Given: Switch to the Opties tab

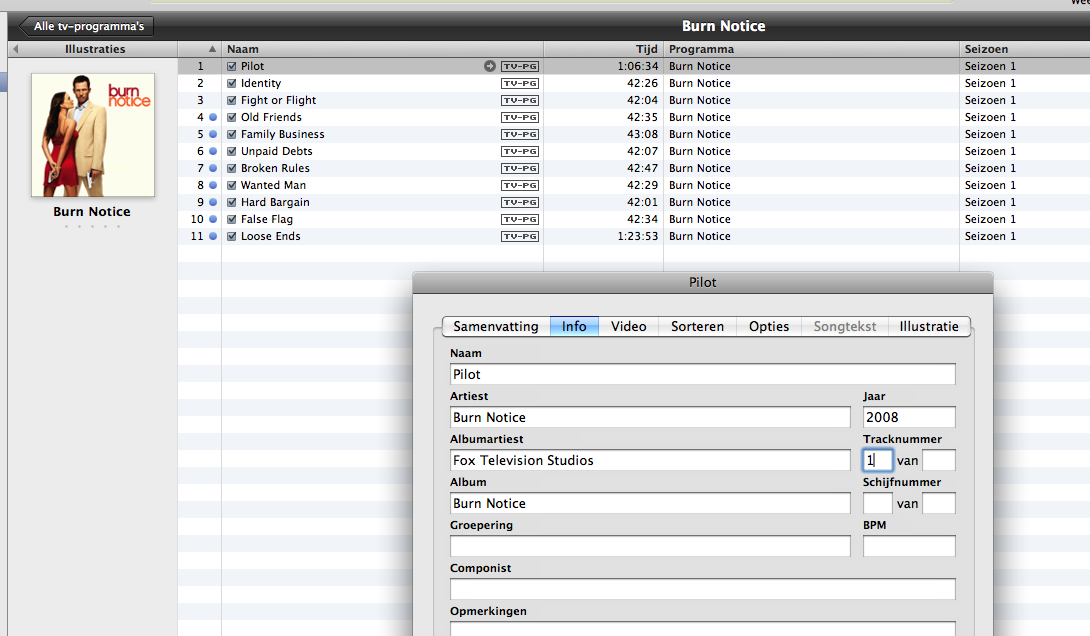Looking at the screenshot, I should (x=769, y=327).
